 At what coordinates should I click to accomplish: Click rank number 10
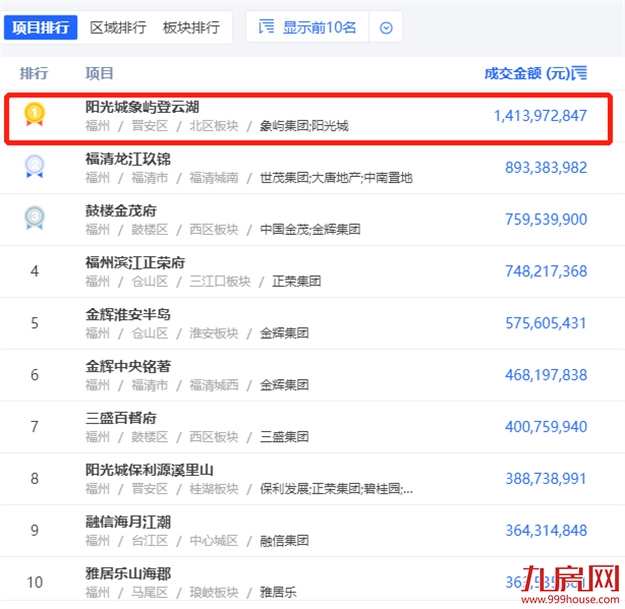(35, 582)
